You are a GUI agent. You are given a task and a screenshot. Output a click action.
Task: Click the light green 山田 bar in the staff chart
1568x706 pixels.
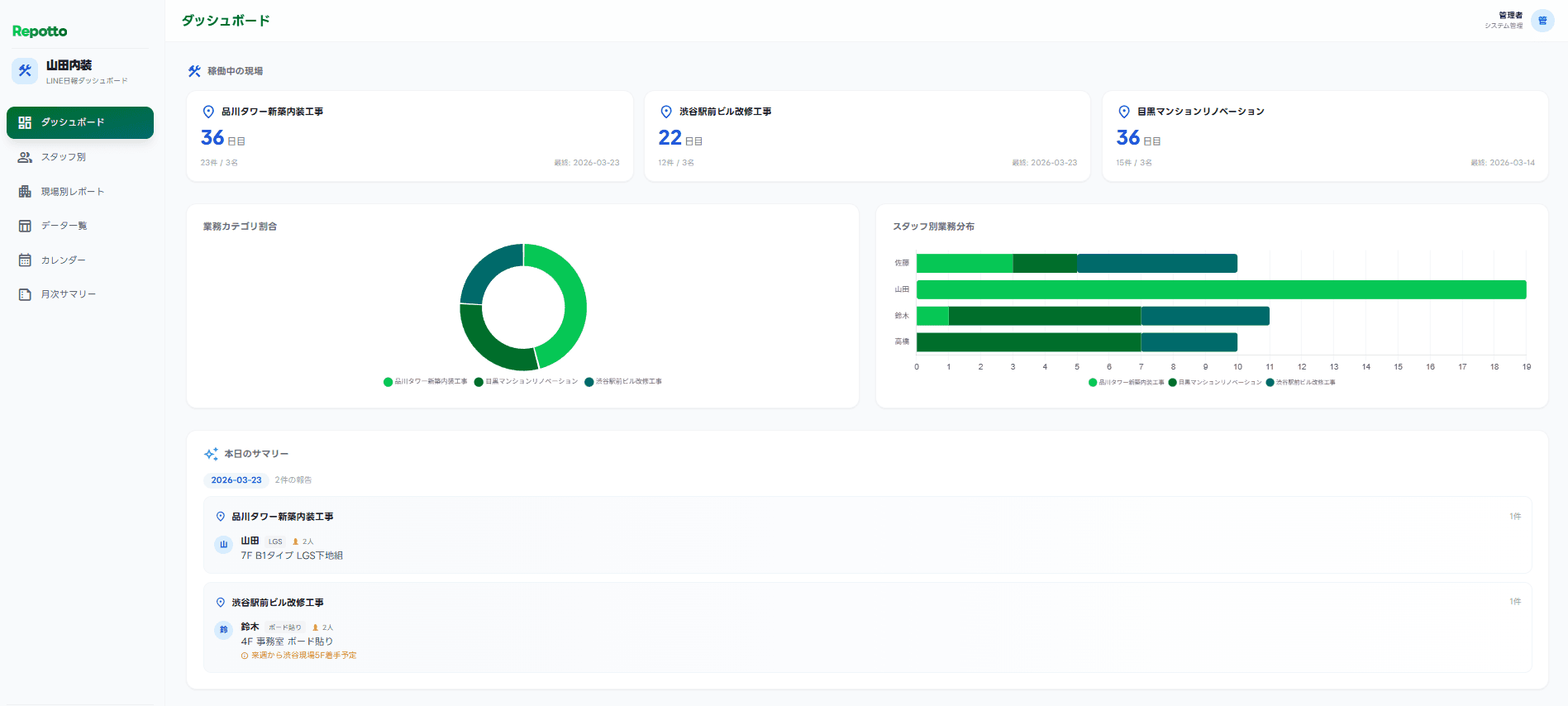[x=1220, y=289]
